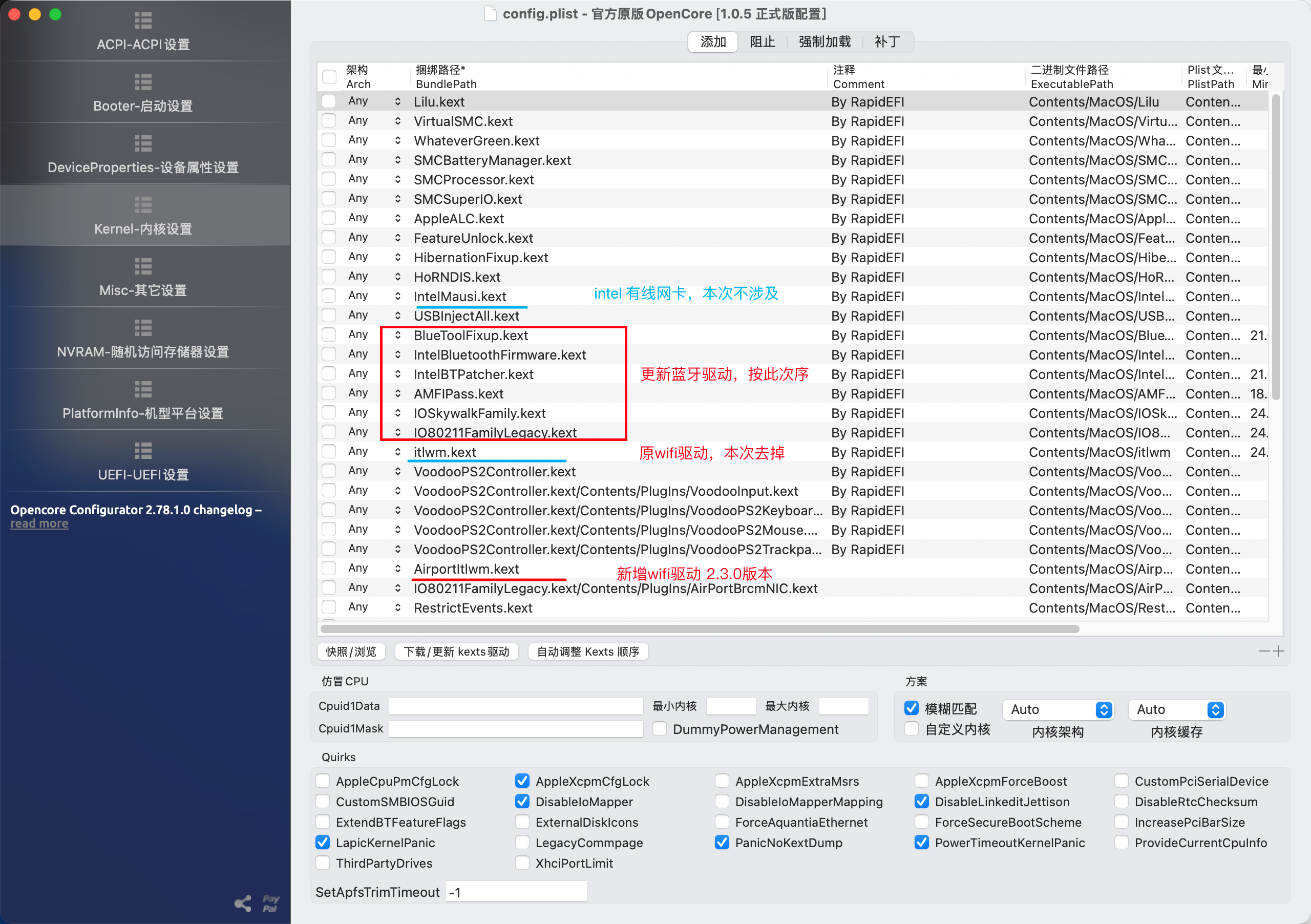Screen dimensions: 1311x924
Task: Open the ACPI settings list icon
Action: click(x=143, y=20)
